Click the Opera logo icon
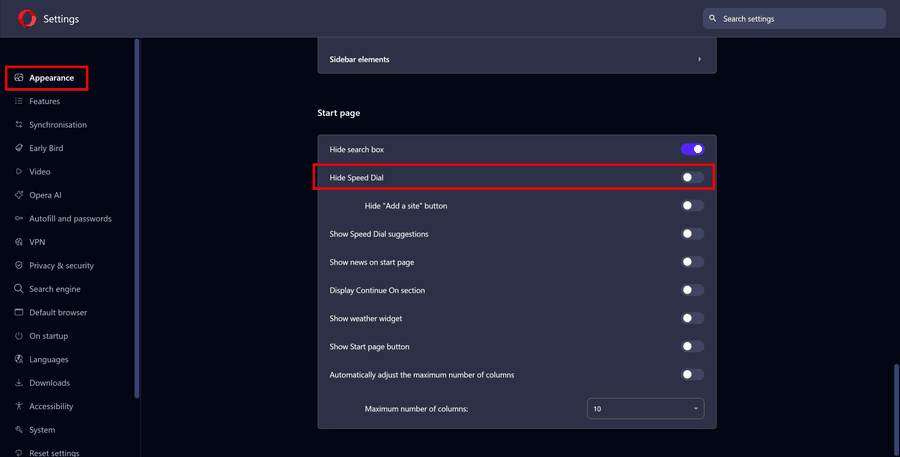Image resolution: width=900 pixels, height=457 pixels. click(26, 19)
